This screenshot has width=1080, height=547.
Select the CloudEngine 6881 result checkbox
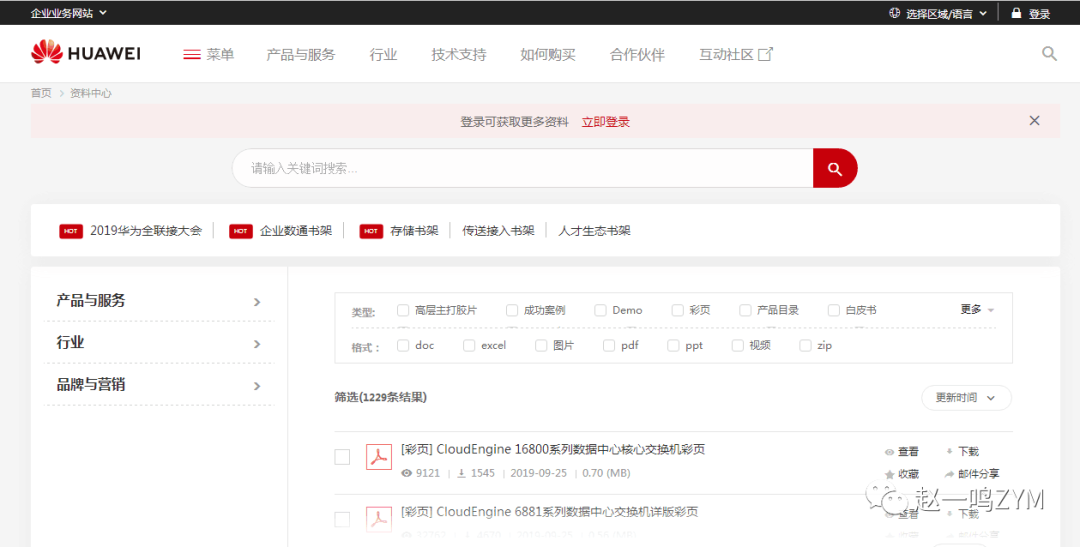(x=342, y=519)
